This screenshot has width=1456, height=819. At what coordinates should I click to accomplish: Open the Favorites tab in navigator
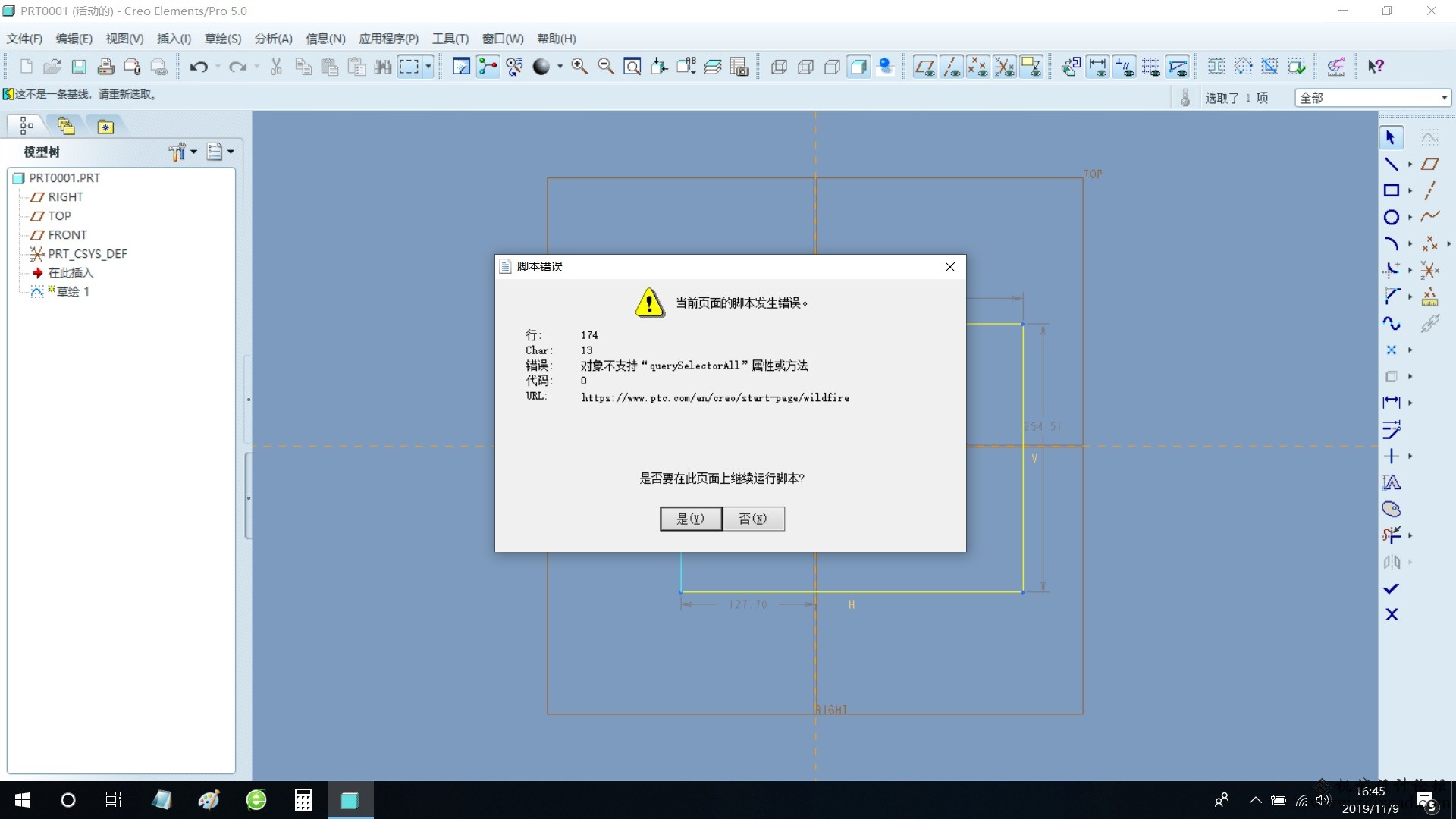click(105, 127)
